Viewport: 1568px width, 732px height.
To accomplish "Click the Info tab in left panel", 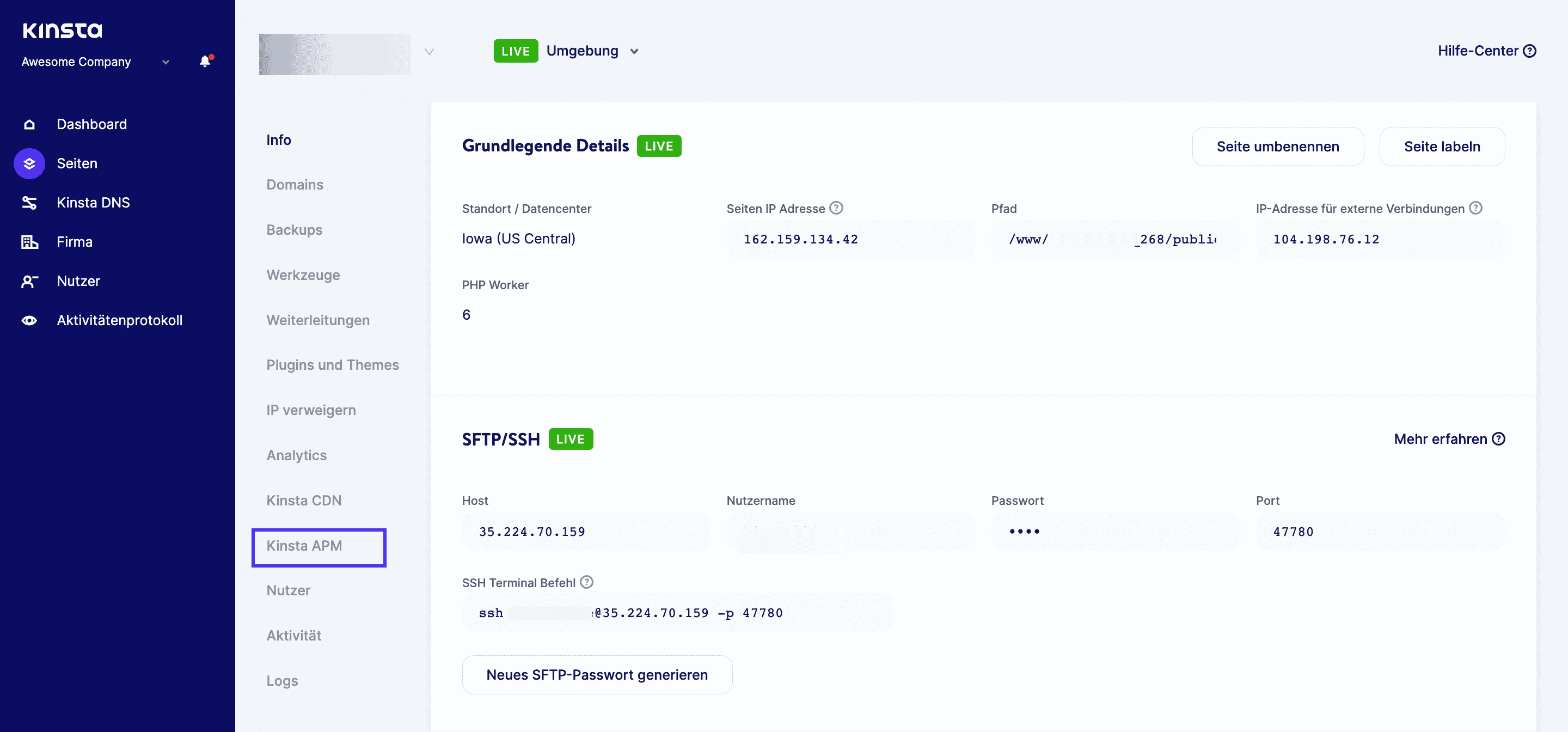I will click(279, 139).
